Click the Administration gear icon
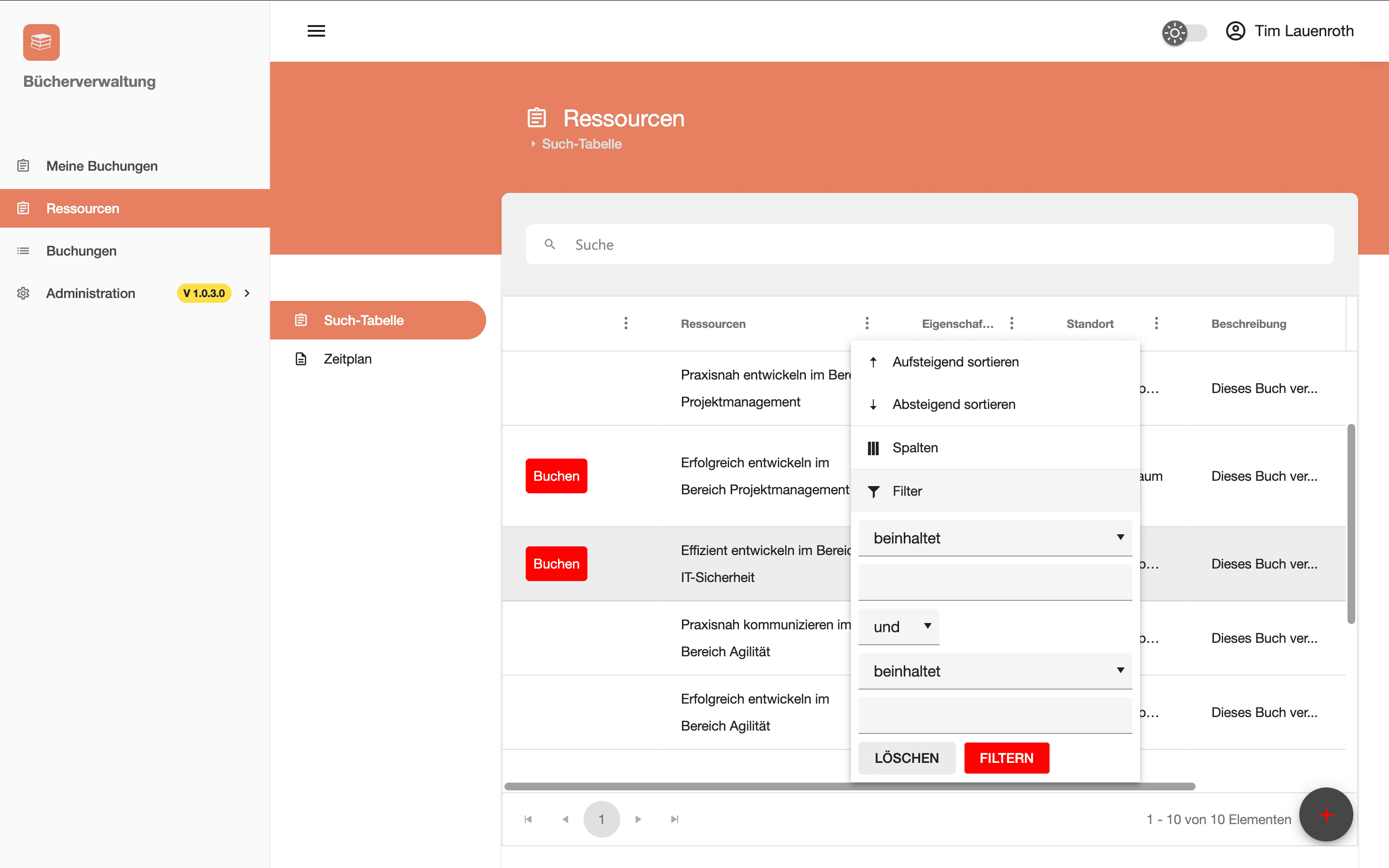This screenshot has height=868, width=1389. tap(23, 293)
